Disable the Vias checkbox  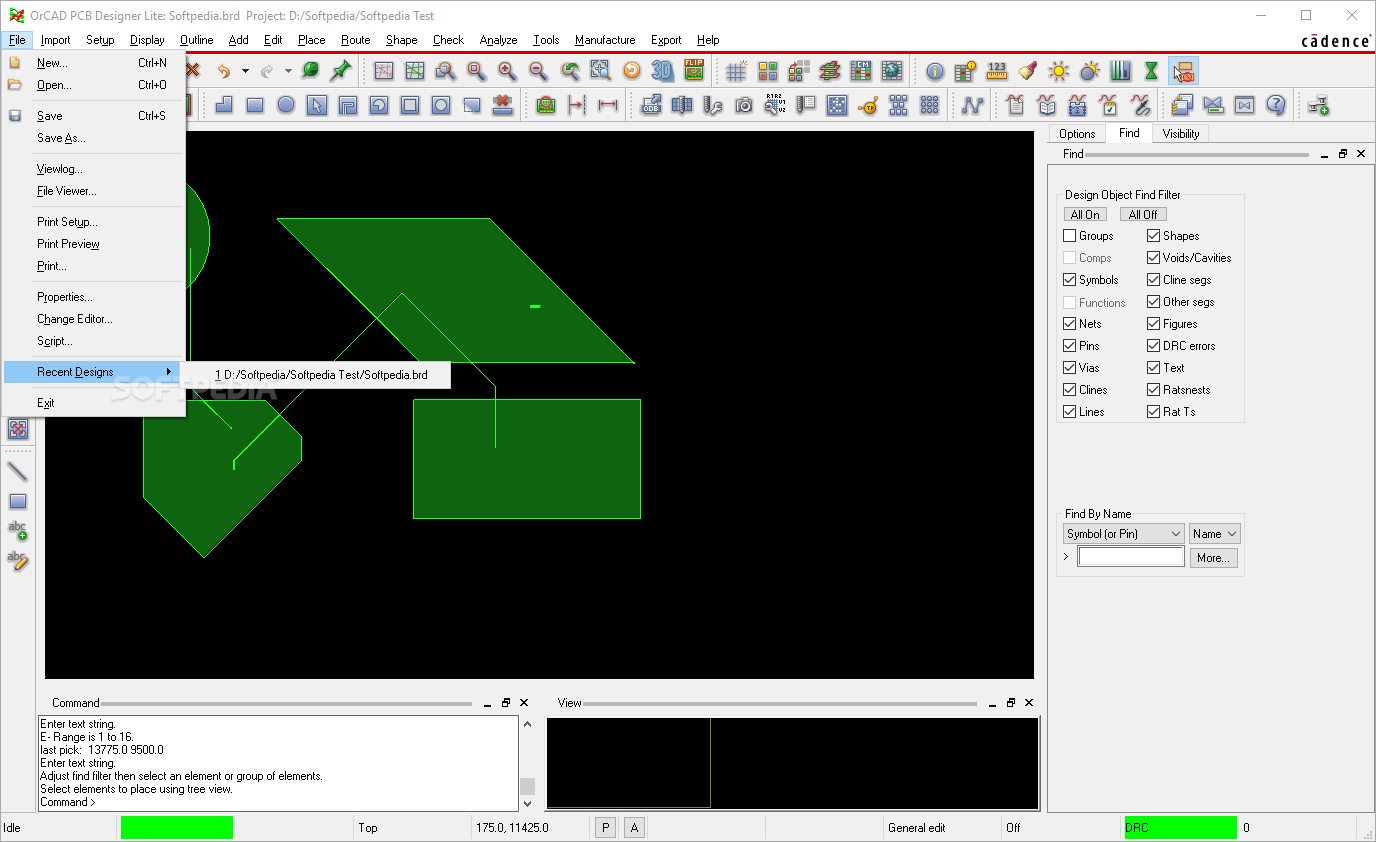(x=1070, y=368)
